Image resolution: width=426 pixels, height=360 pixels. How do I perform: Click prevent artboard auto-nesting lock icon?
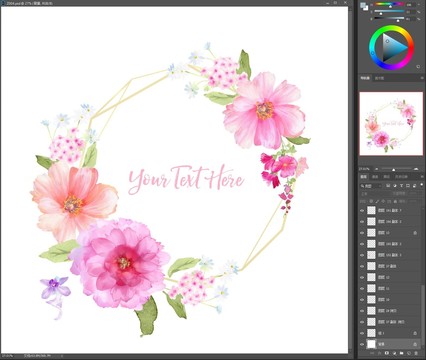389,201
